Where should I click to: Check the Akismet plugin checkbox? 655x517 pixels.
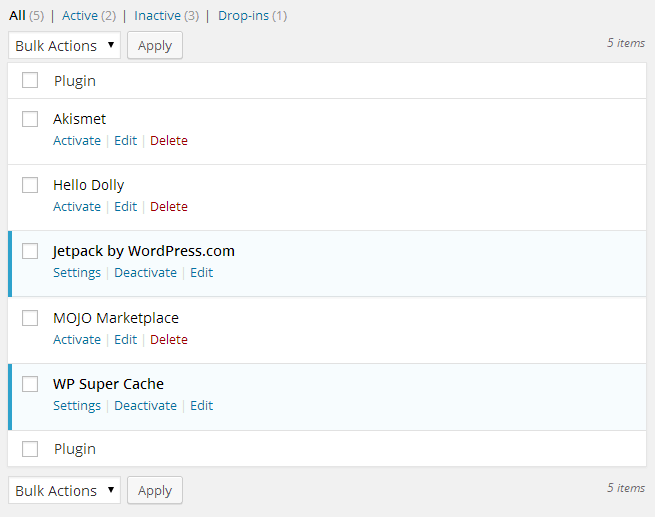click(30, 119)
